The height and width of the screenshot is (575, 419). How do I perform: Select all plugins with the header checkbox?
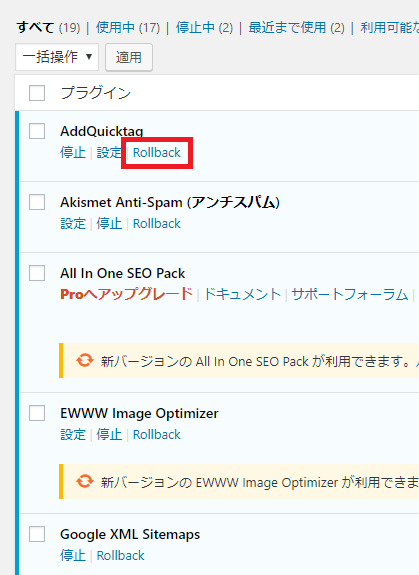click(x=37, y=93)
